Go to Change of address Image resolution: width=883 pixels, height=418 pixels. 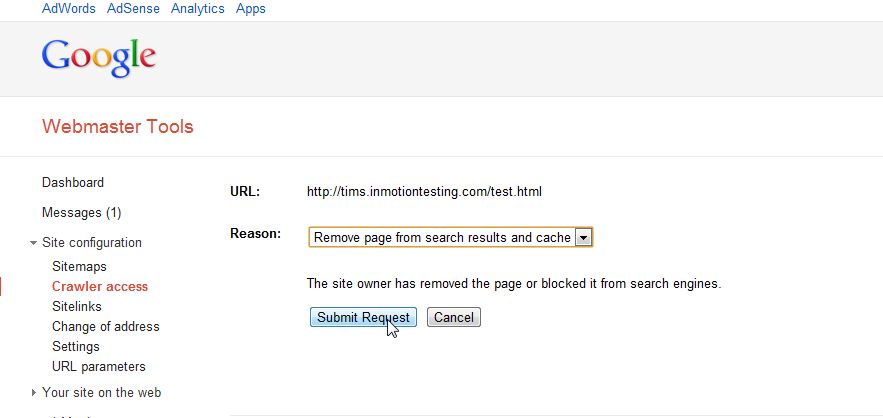click(106, 327)
